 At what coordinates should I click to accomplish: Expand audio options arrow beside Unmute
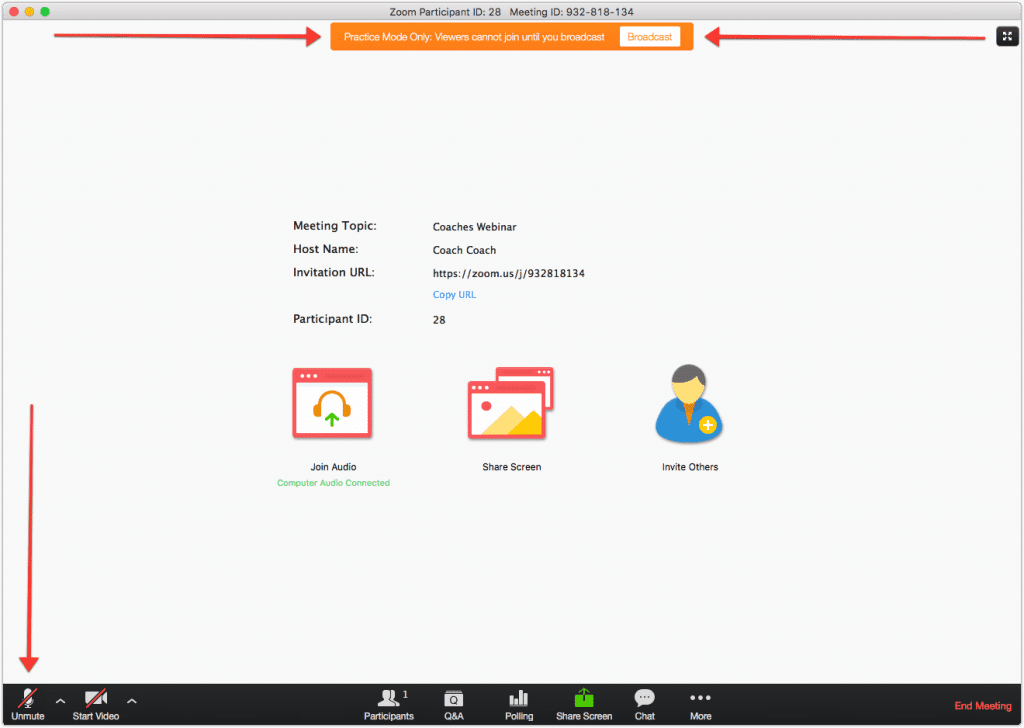pos(60,701)
